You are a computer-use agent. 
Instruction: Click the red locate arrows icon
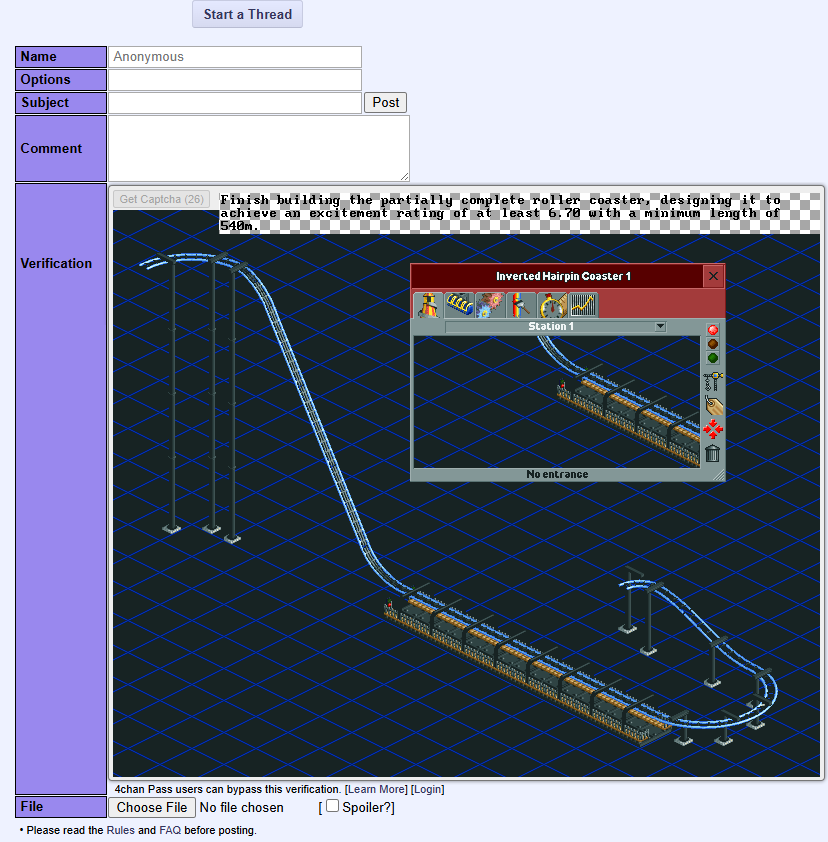[x=713, y=430]
